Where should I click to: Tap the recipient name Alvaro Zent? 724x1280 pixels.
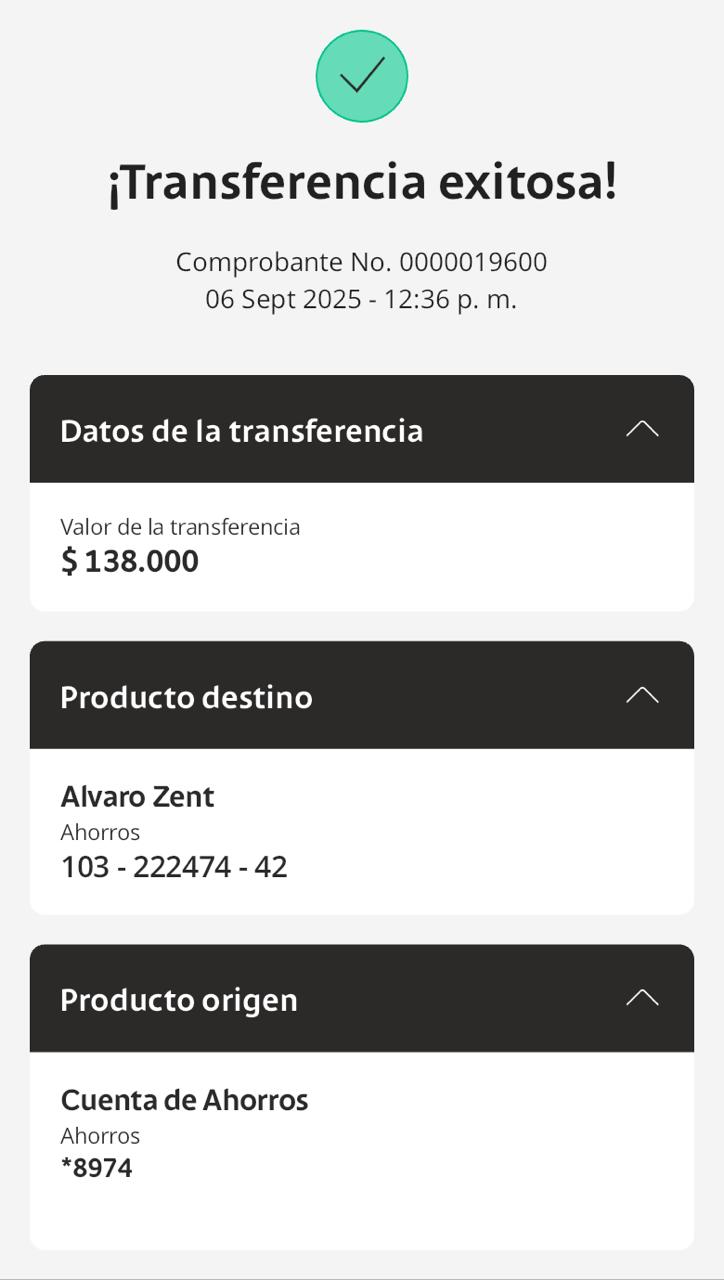138,797
